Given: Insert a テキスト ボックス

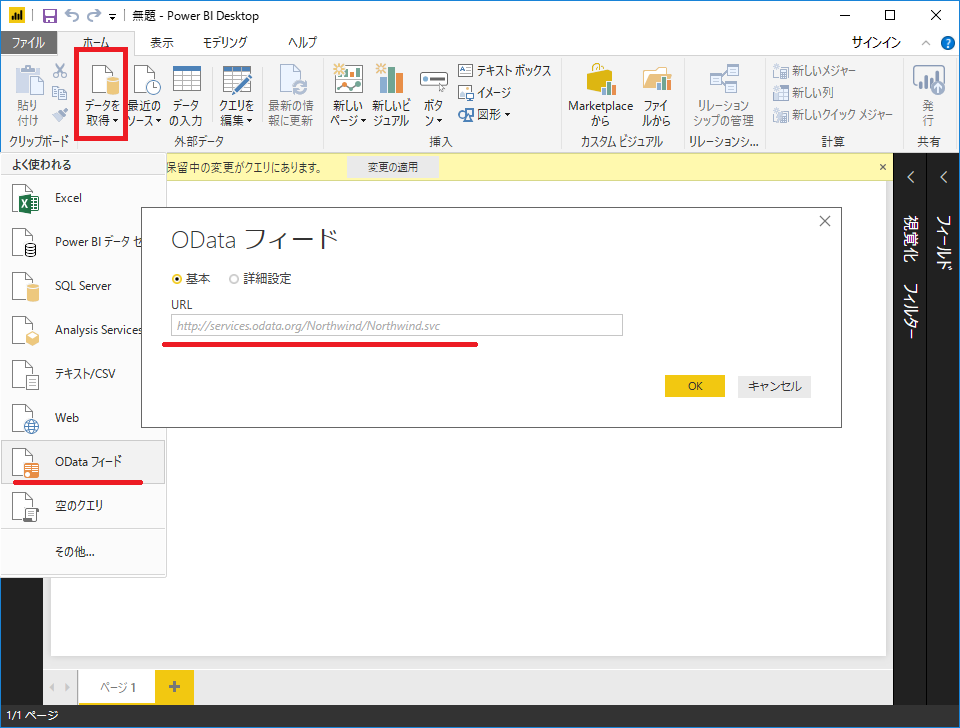Looking at the screenshot, I should tap(504, 70).
